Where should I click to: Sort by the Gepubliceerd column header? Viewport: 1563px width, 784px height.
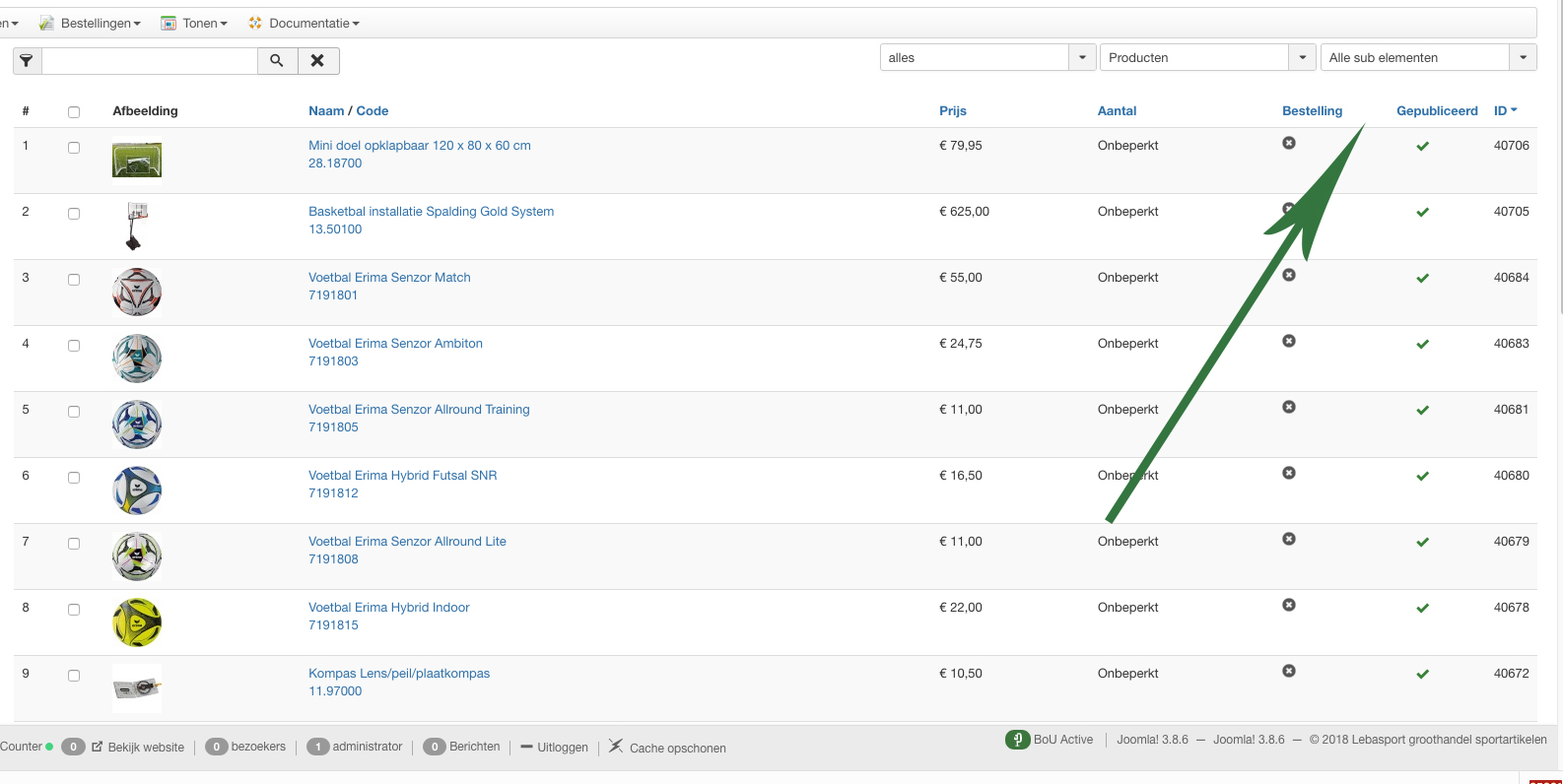click(1437, 111)
